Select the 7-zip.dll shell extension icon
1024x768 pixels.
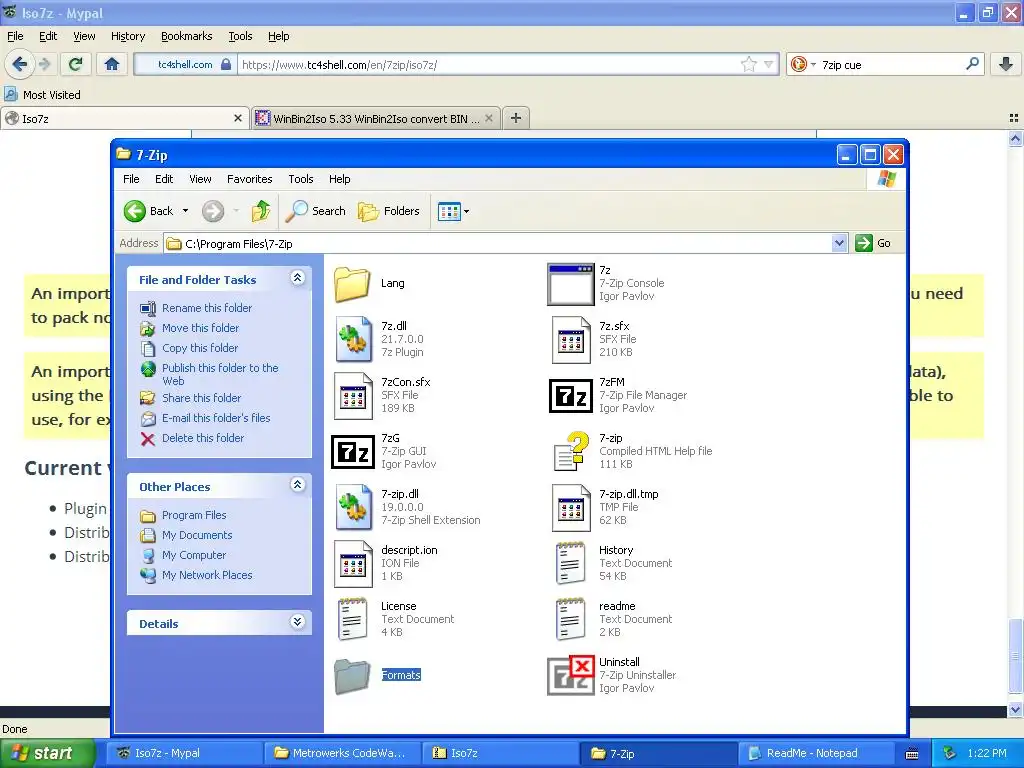point(353,507)
